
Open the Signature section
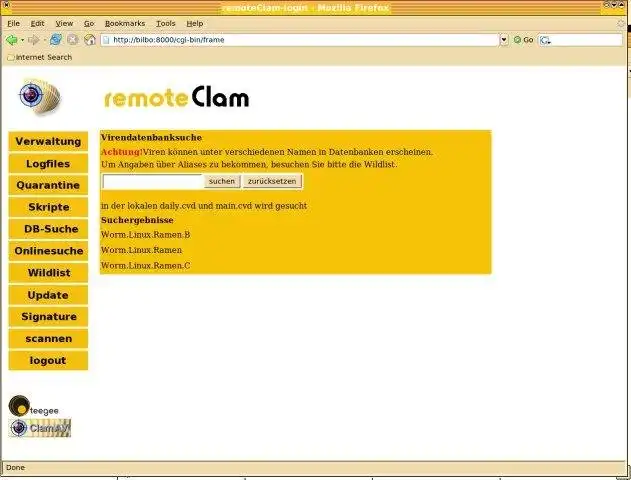pyautogui.click(x=48, y=317)
